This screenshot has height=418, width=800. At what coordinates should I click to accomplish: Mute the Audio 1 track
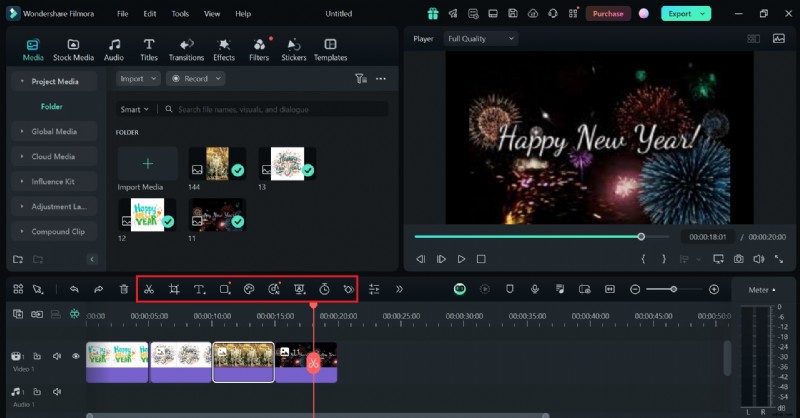click(x=57, y=392)
